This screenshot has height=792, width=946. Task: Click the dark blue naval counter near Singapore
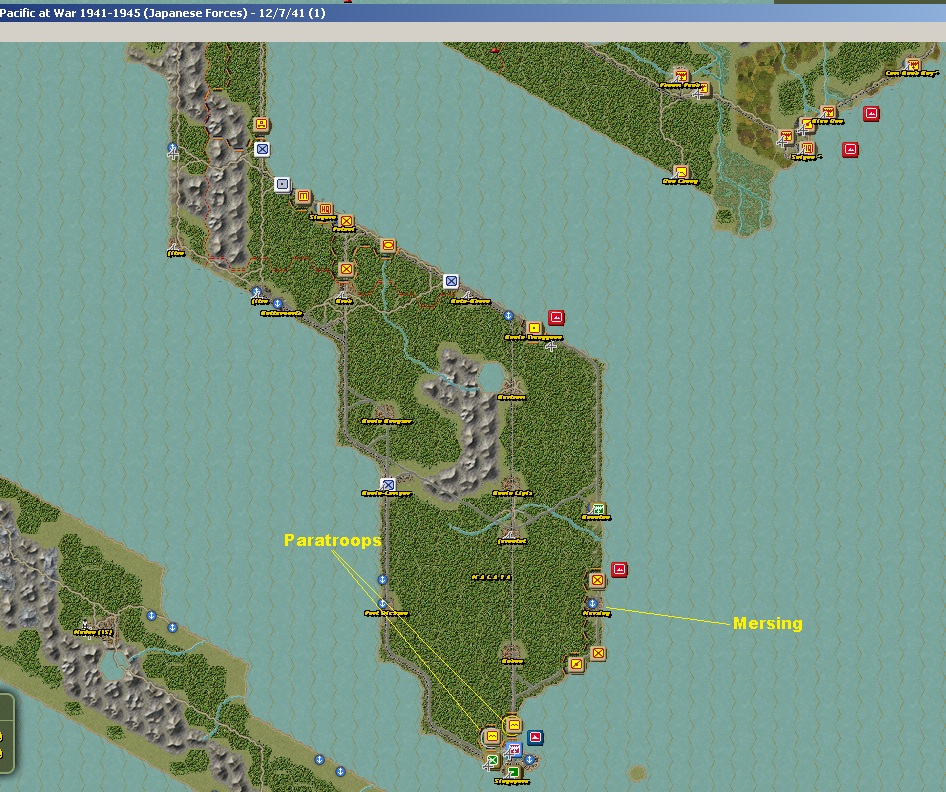click(535, 737)
